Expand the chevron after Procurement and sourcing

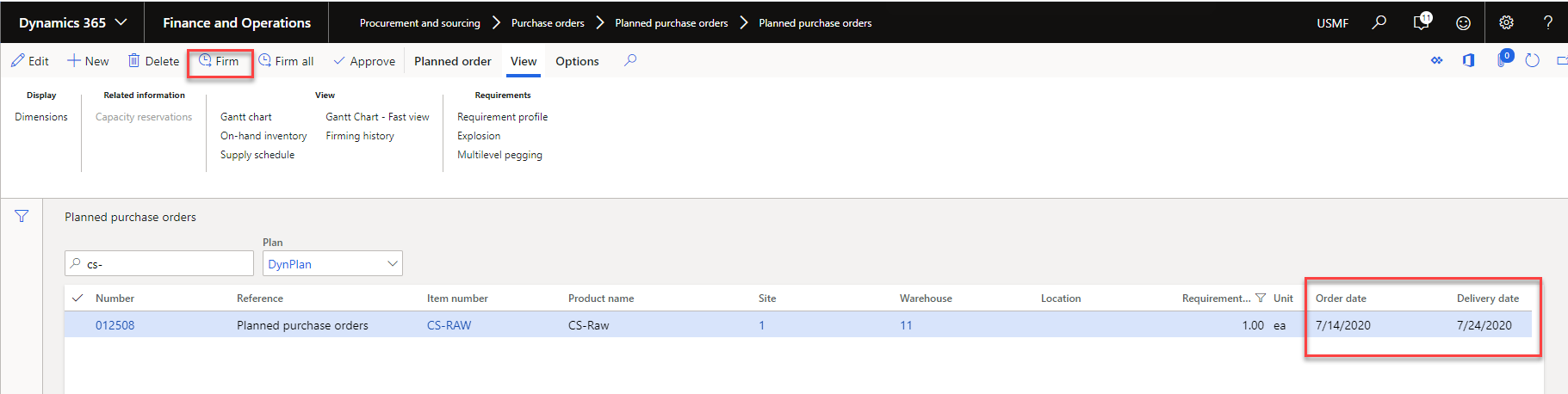click(496, 23)
